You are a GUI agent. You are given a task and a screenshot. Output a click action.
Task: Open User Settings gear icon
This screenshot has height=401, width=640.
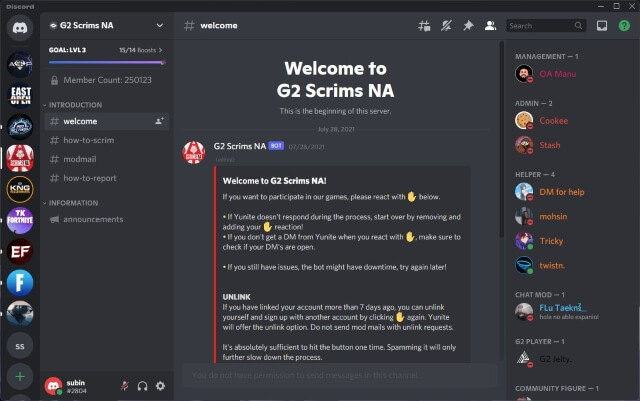click(x=160, y=385)
